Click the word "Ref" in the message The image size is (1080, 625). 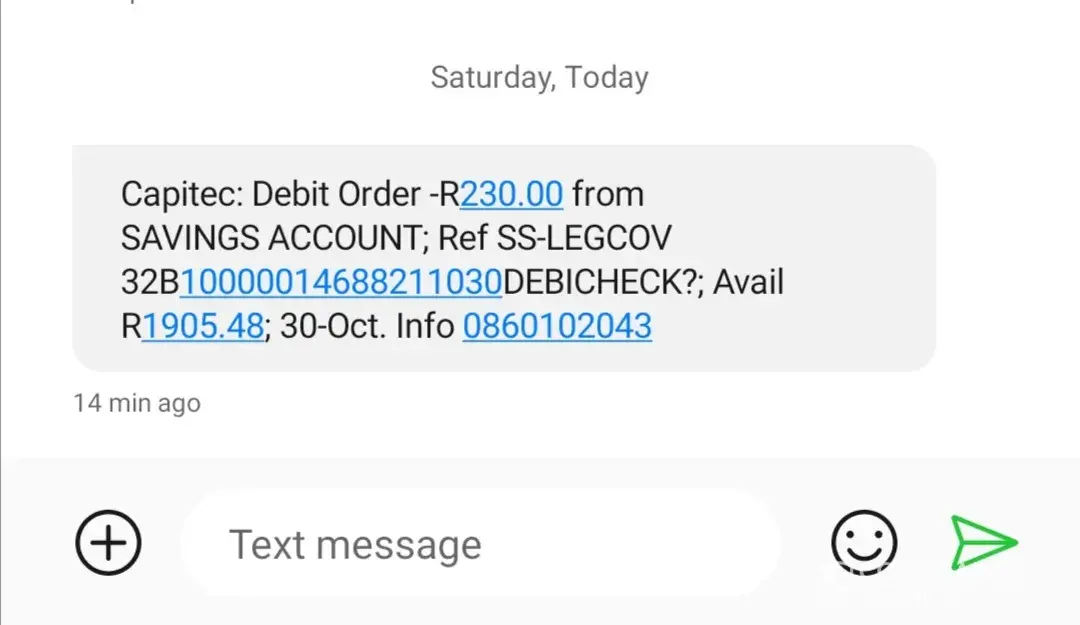click(x=458, y=238)
